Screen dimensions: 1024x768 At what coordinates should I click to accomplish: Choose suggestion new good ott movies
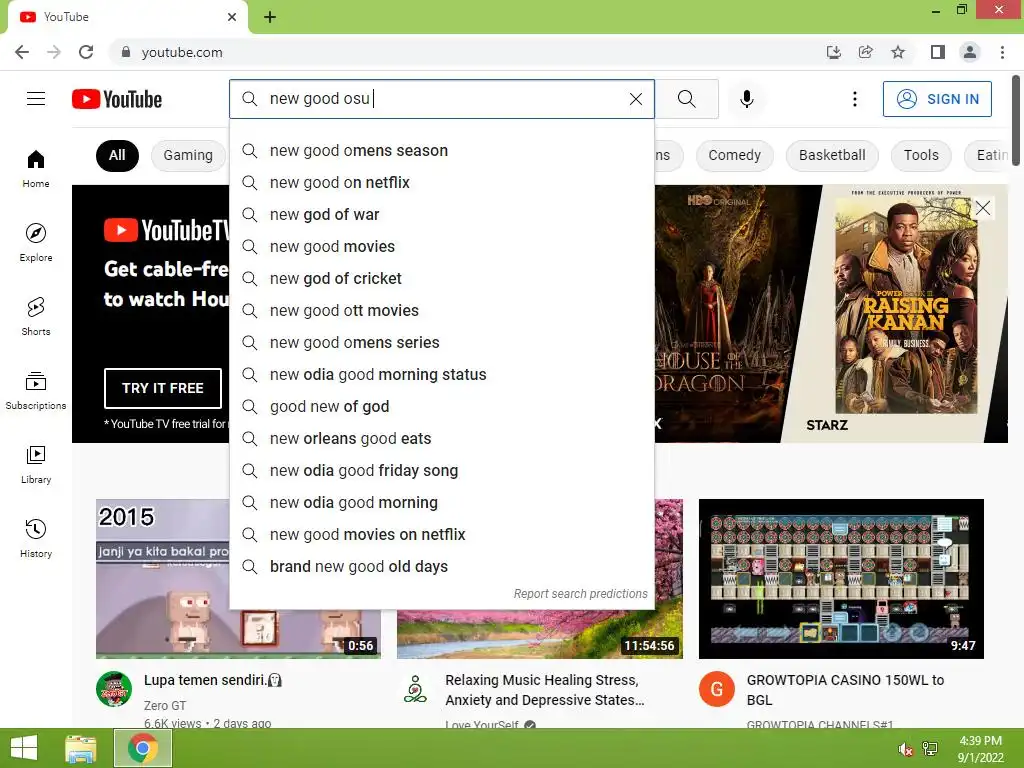click(441, 310)
